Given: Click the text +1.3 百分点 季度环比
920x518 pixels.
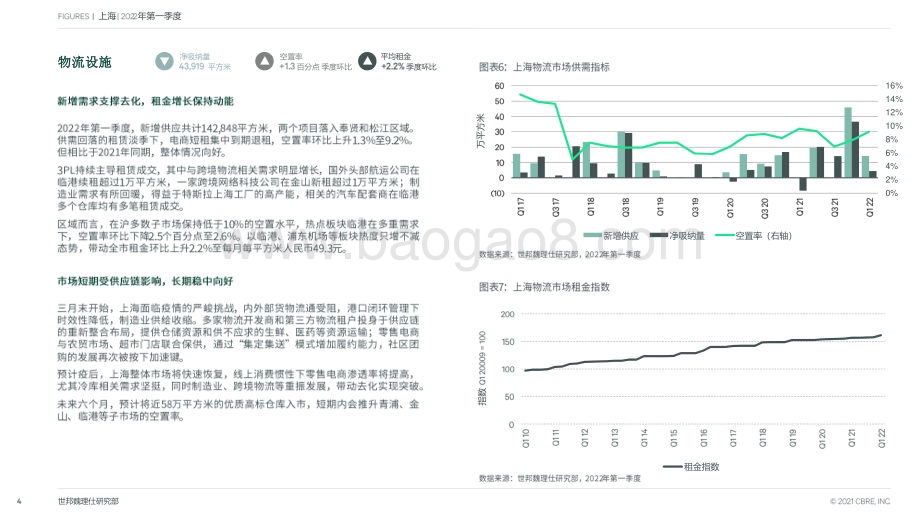Looking at the screenshot, I should click(x=316, y=66).
